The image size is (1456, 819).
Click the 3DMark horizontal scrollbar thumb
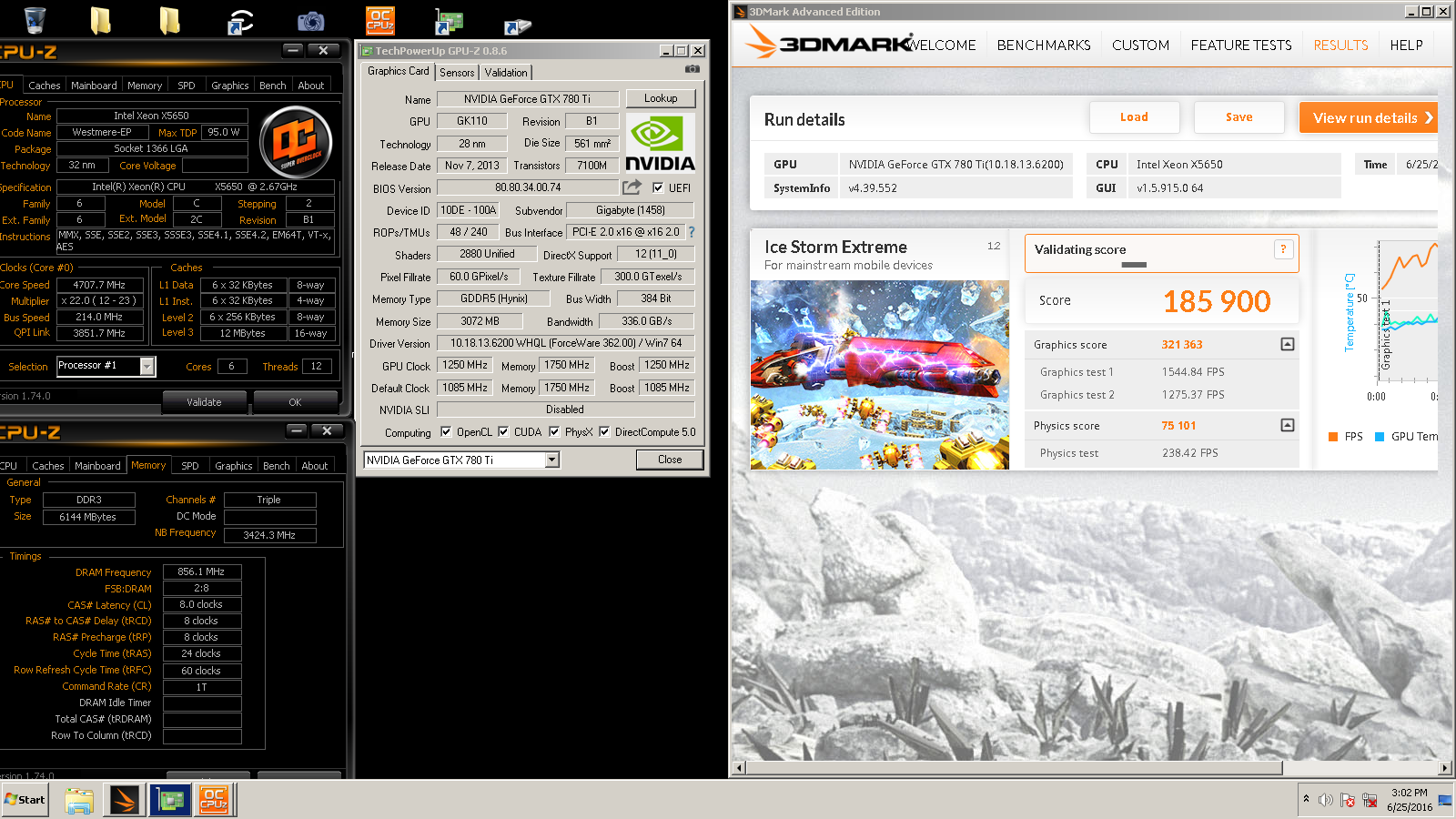(1015, 768)
